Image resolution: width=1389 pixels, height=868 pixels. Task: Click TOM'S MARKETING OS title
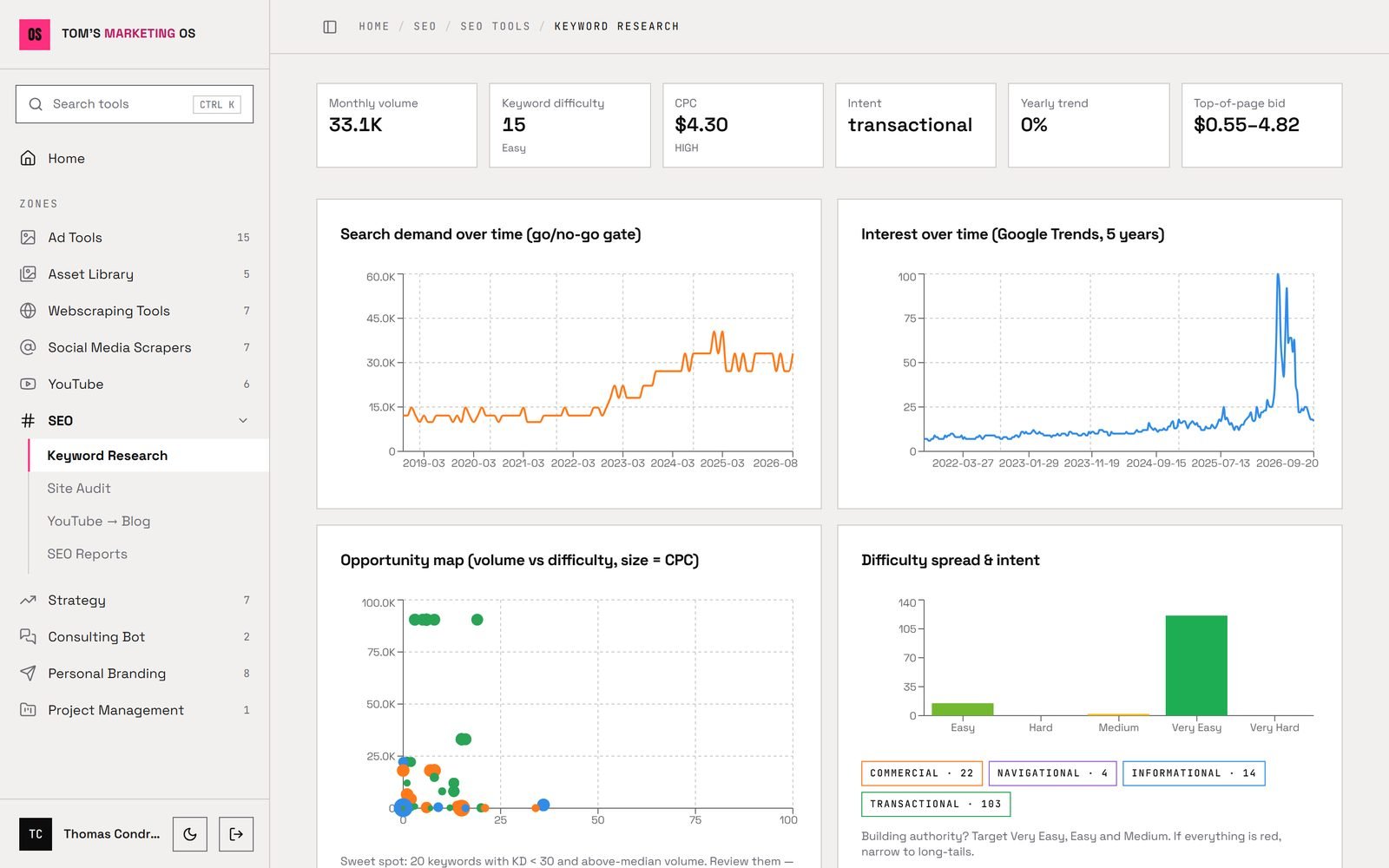click(128, 34)
